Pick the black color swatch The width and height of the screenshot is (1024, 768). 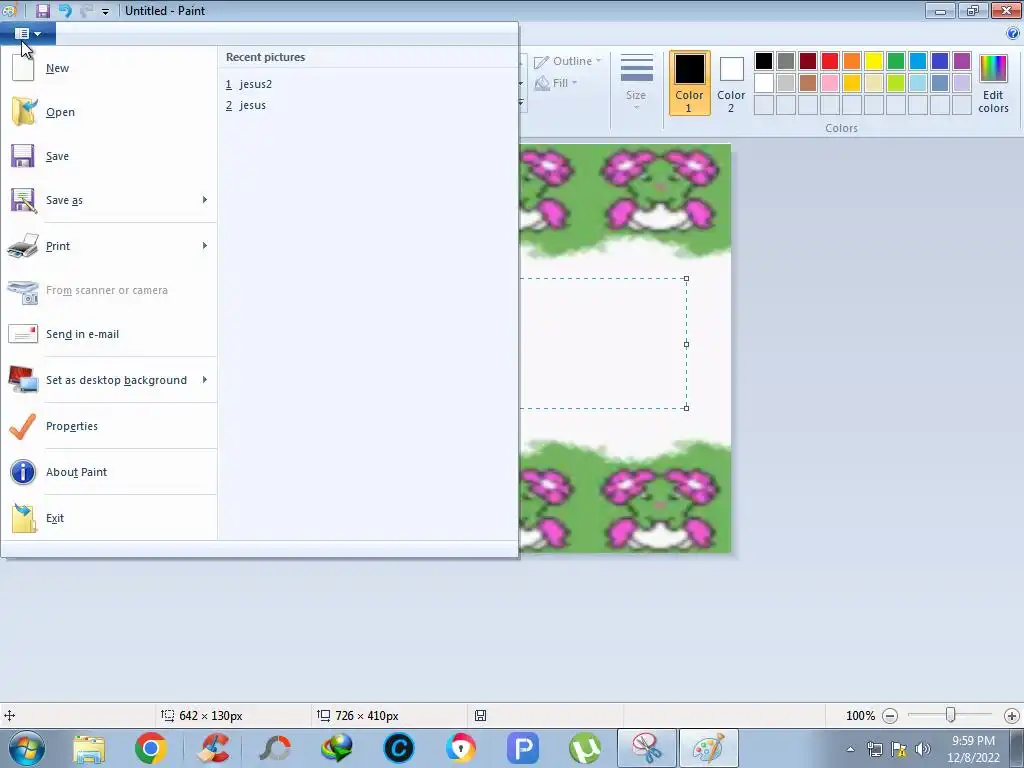click(x=763, y=61)
